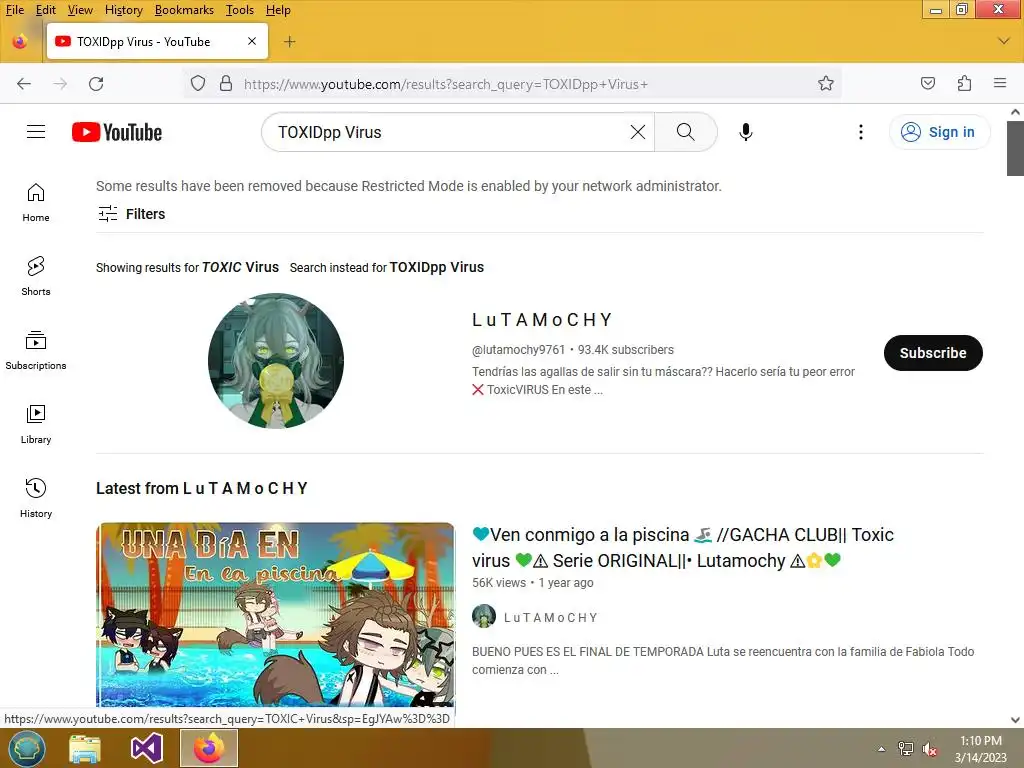Open History in the sidebar
The width and height of the screenshot is (1024, 768).
pyautogui.click(x=36, y=498)
